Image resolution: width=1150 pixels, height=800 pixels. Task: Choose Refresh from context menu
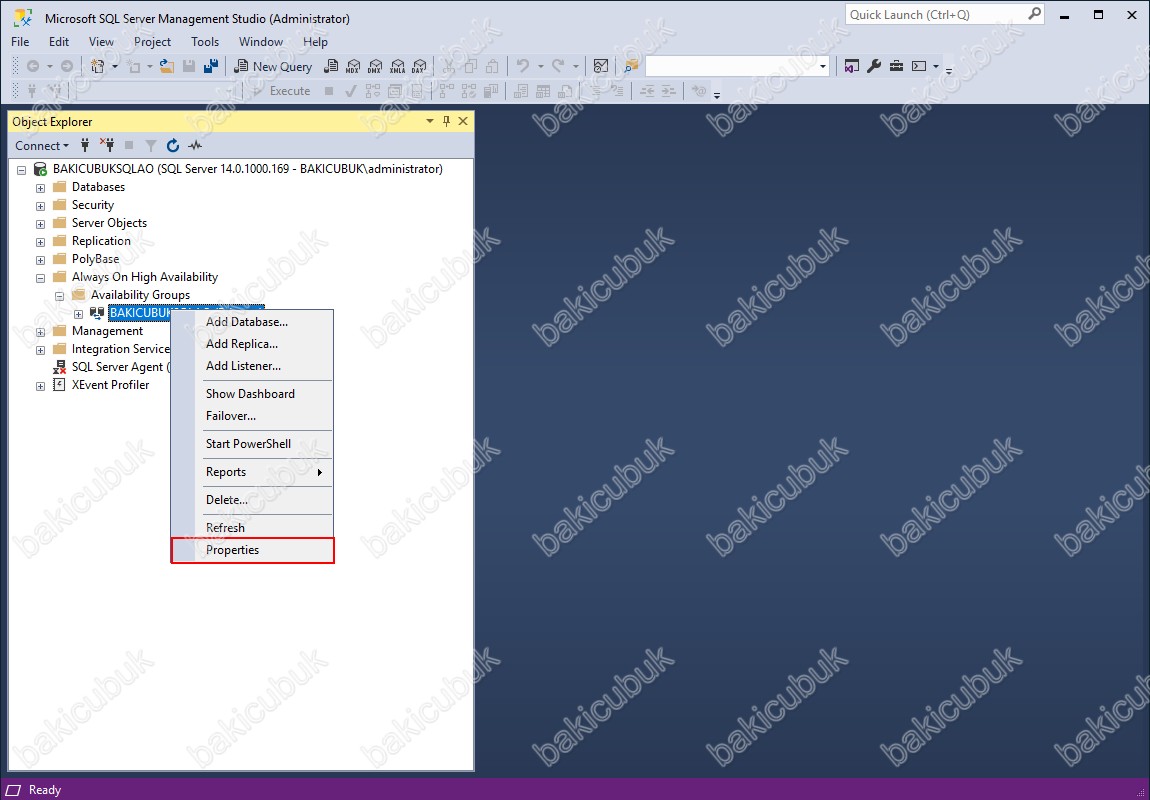[252, 528]
